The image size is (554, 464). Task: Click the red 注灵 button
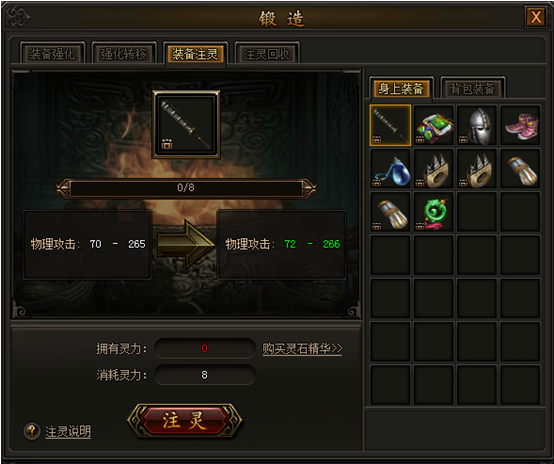(x=184, y=421)
